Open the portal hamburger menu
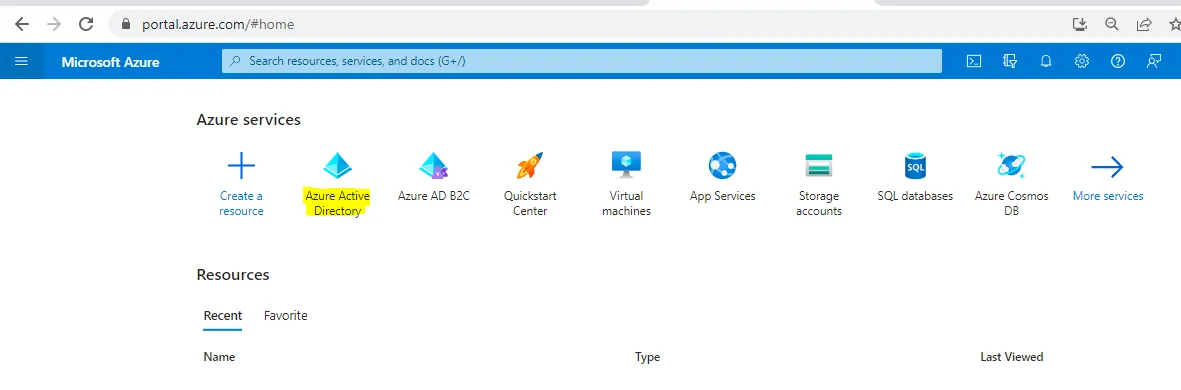Image resolution: width=1181 pixels, height=390 pixels. pos(21,61)
